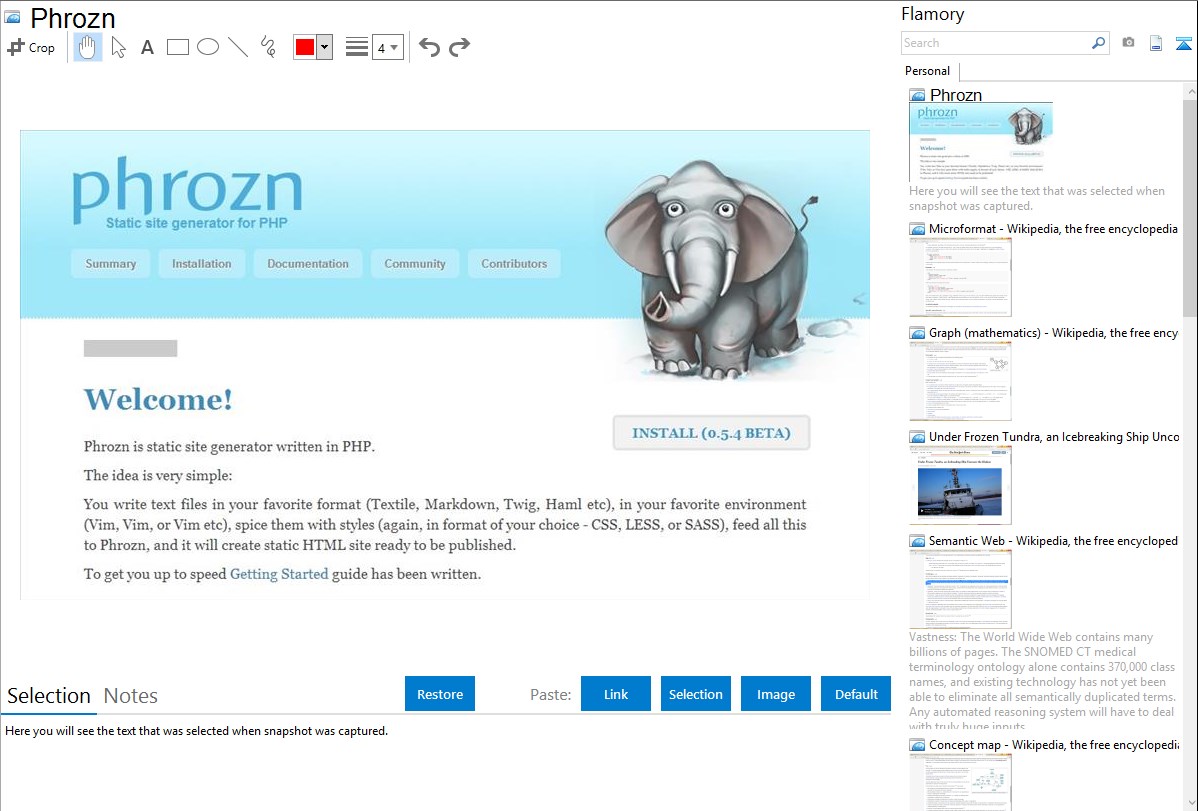
Task: Select the straight line tool
Action: point(238,47)
